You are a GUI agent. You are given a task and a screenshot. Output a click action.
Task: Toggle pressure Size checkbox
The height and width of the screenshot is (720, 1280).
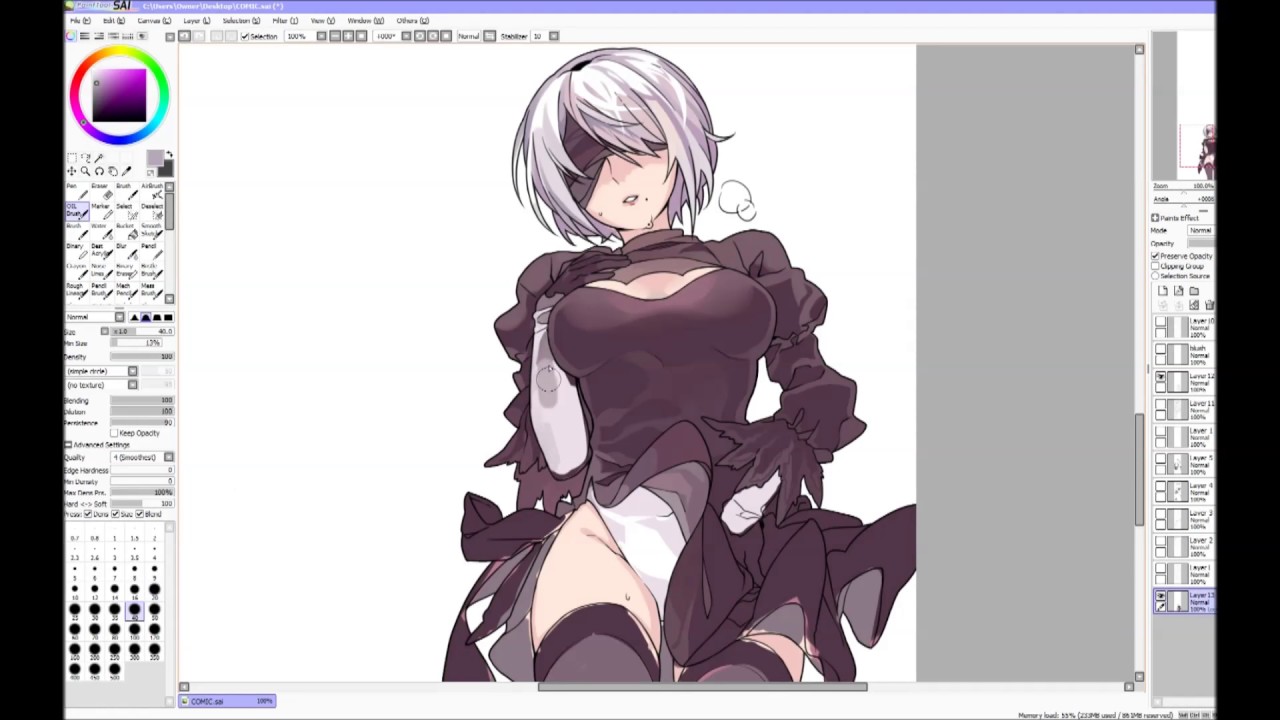[x=114, y=514]
